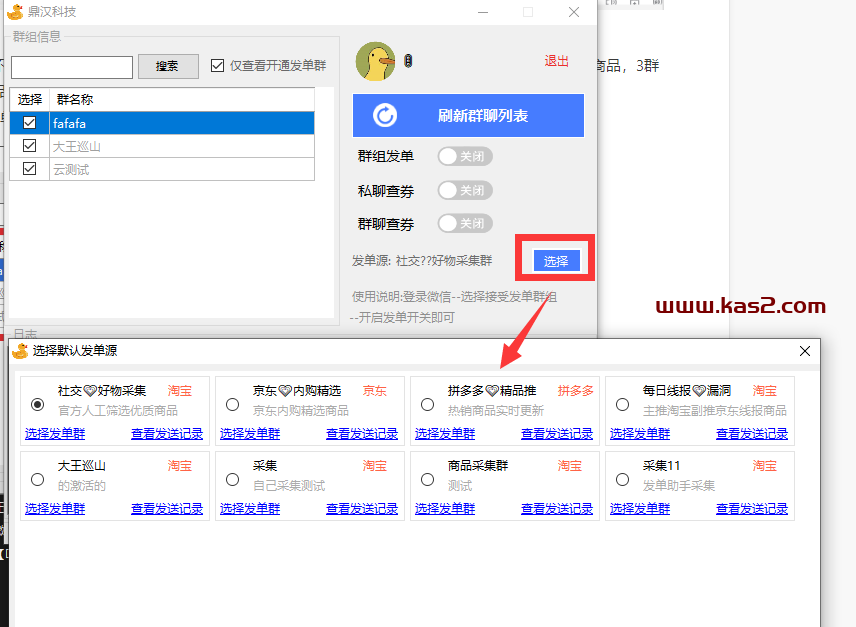Click the yellow duck profile avatar

pos(376,62)
